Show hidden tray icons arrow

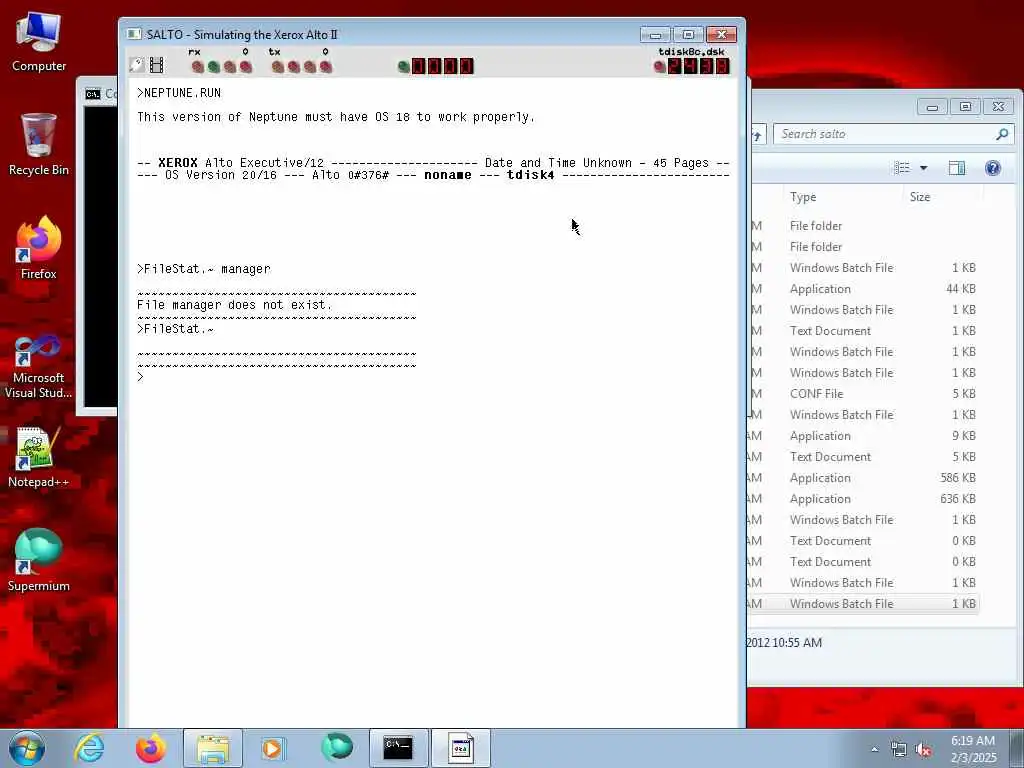pos(874,750)
